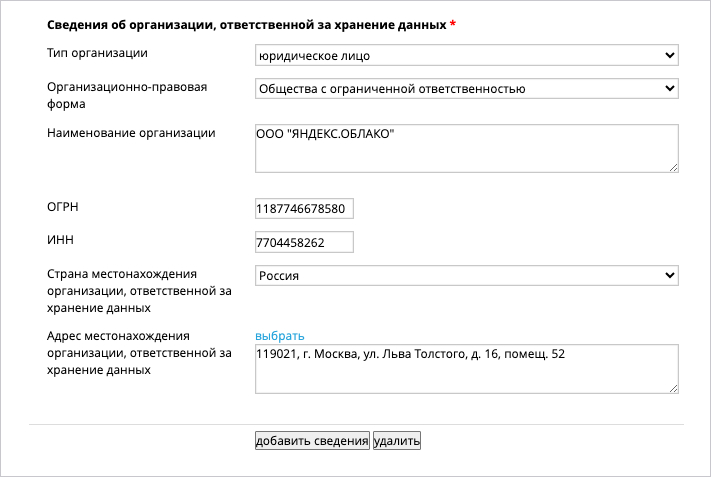Open the Тип организации dropdown

pyautogui.click(x=467, y=55)
